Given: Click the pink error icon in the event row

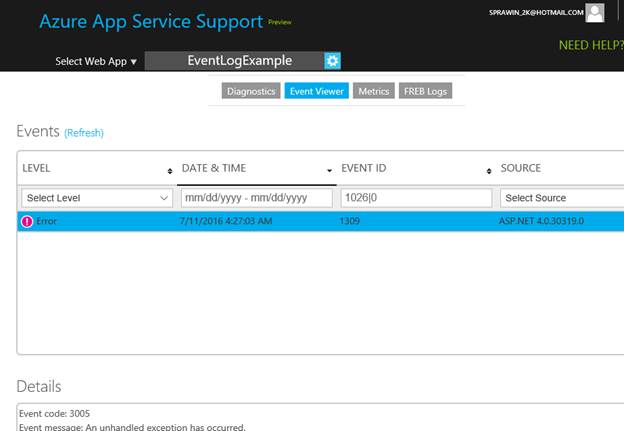Looking at the screenshot, I should tap(27, 221).
